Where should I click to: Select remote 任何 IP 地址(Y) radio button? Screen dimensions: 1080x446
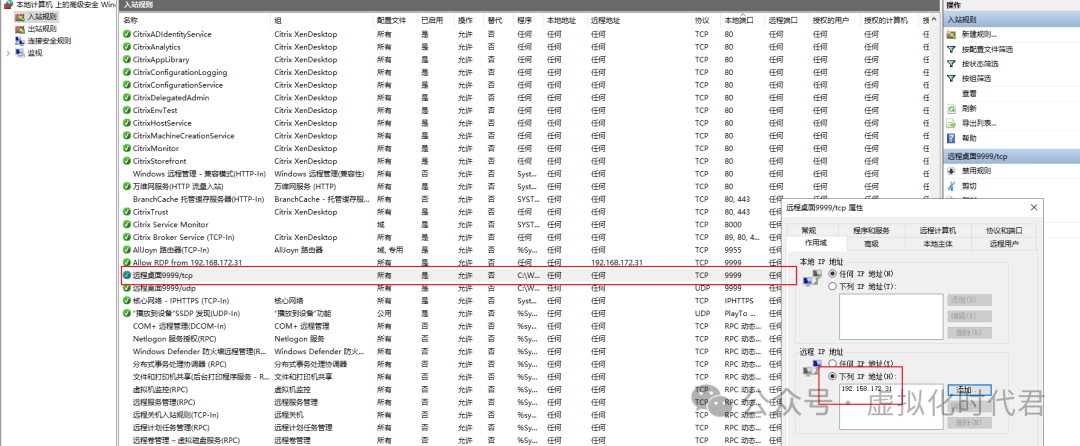tap(833, 363)
